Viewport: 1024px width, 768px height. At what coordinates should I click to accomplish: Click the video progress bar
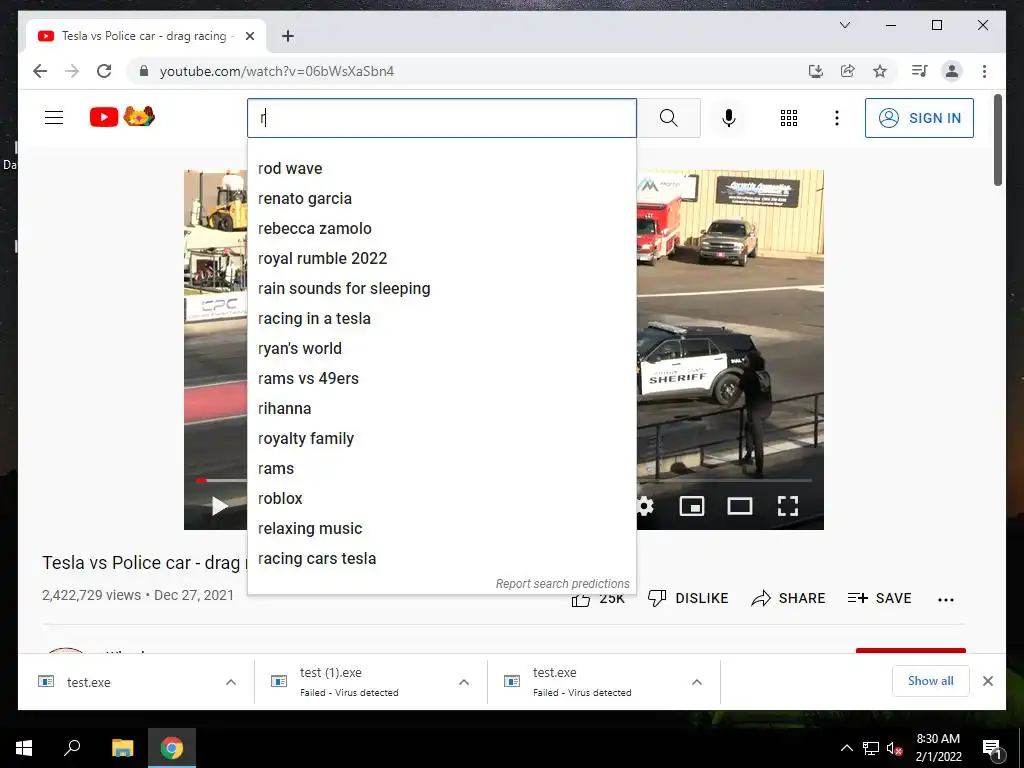725,481
